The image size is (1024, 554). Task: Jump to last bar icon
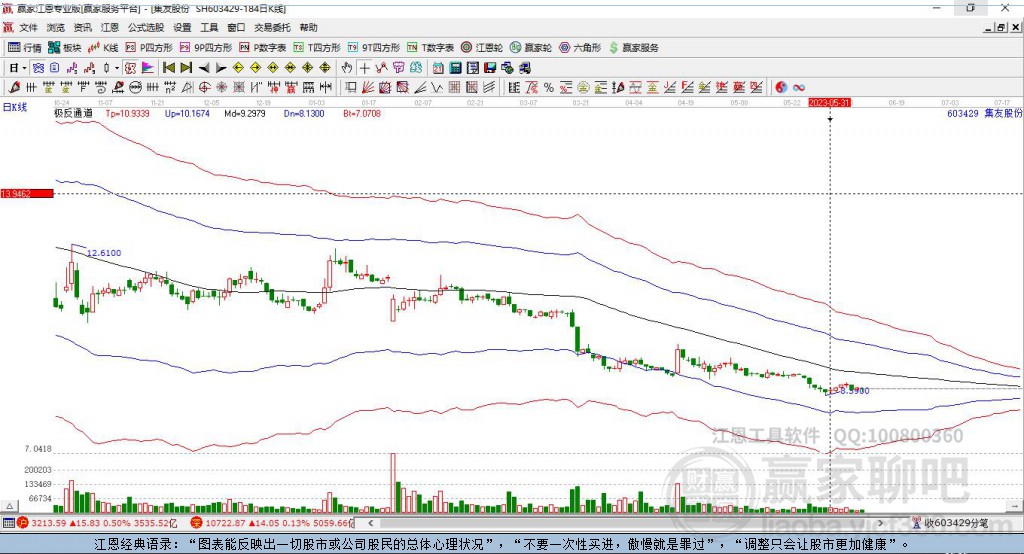pos(186,68)
